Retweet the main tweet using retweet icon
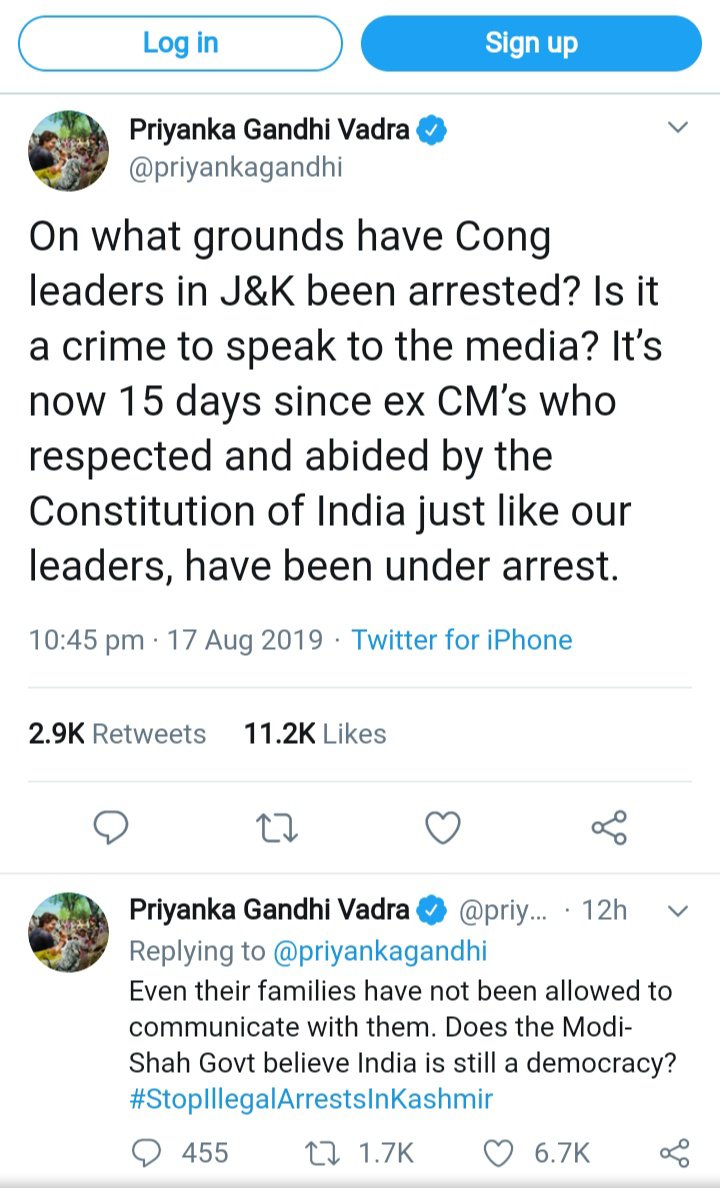Image resolution: width=720 pixels, height=1188 pixels. tap(277, 828)
